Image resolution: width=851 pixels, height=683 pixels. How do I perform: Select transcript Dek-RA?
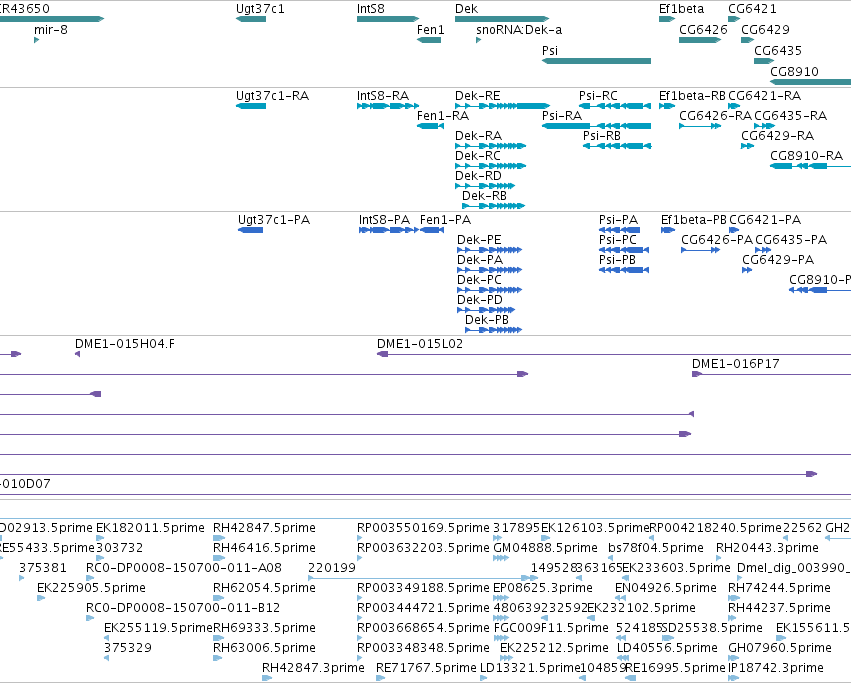(478, 136)
